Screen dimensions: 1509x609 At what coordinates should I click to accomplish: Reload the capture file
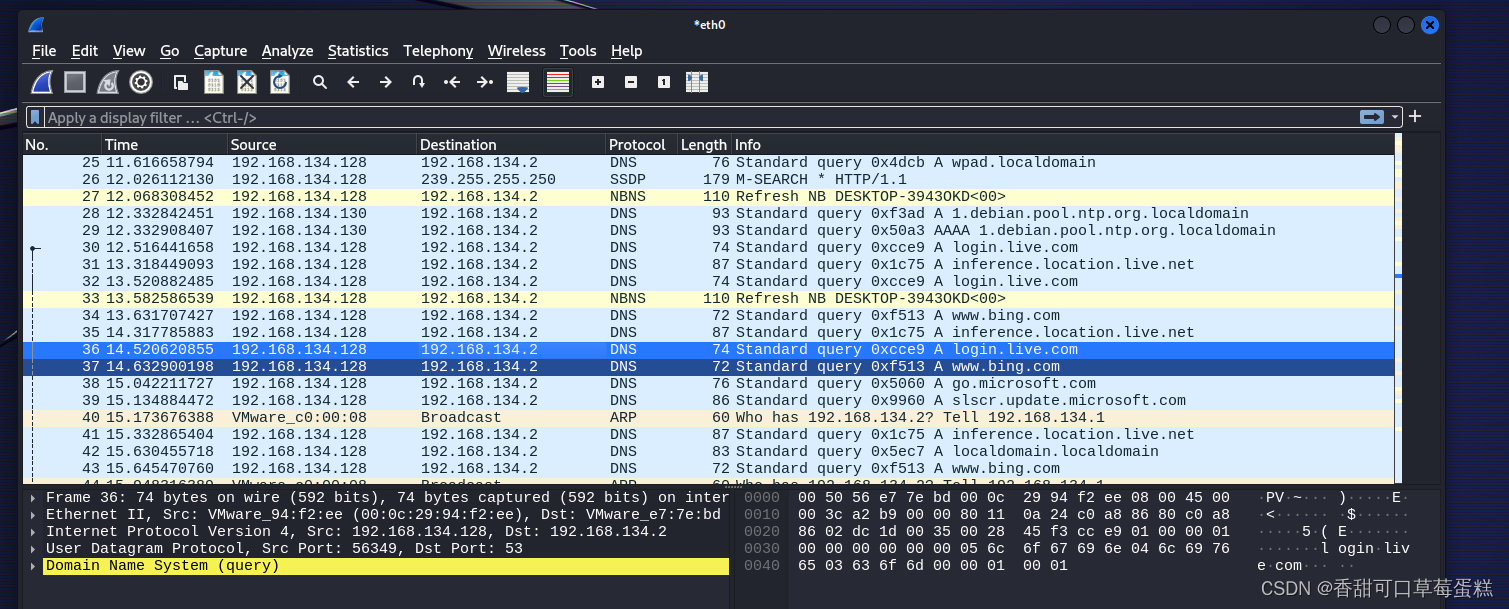[280, 82]
